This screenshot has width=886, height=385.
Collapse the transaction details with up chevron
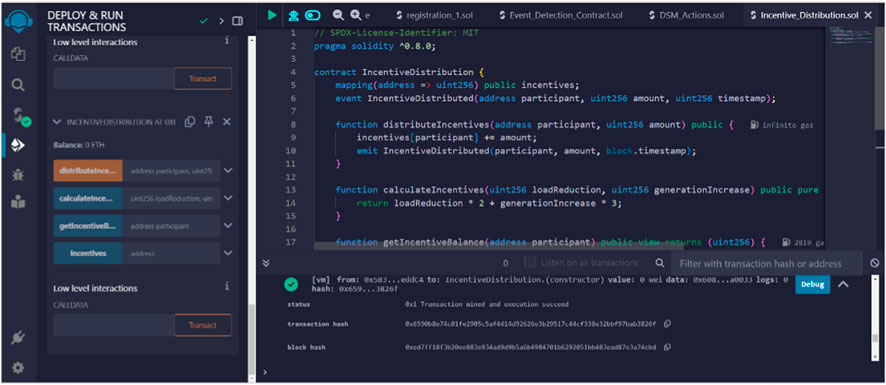click(x=842, y=284)
